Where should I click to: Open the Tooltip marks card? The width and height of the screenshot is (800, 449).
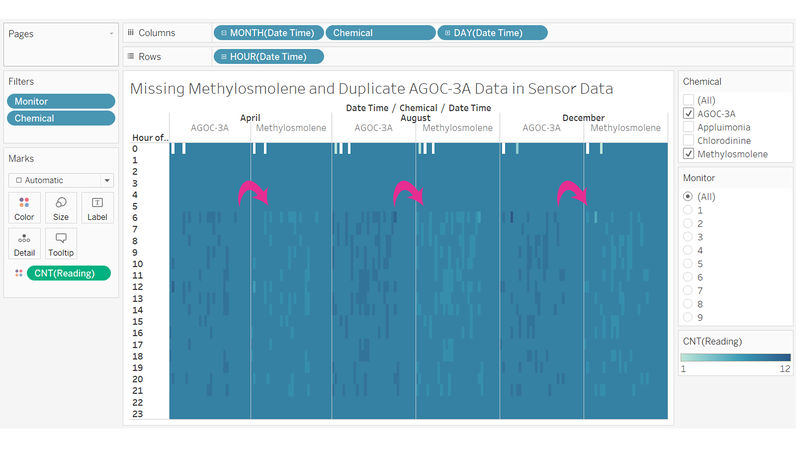(x=61, y=244)
